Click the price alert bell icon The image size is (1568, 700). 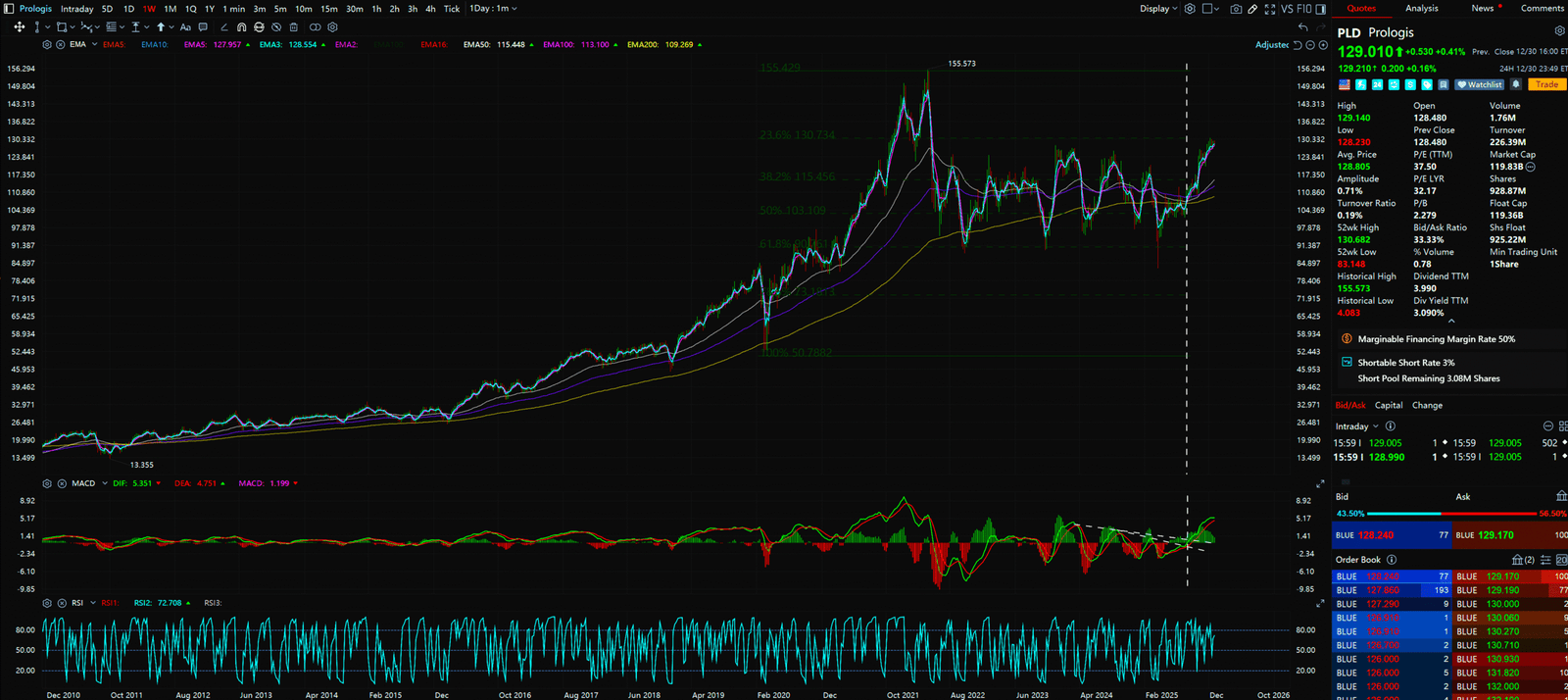click(1516, 85)
